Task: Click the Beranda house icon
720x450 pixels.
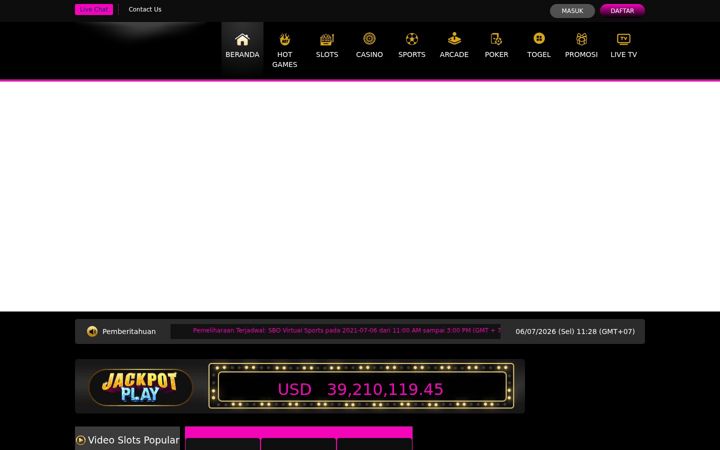Action: [x=242, y=39]
